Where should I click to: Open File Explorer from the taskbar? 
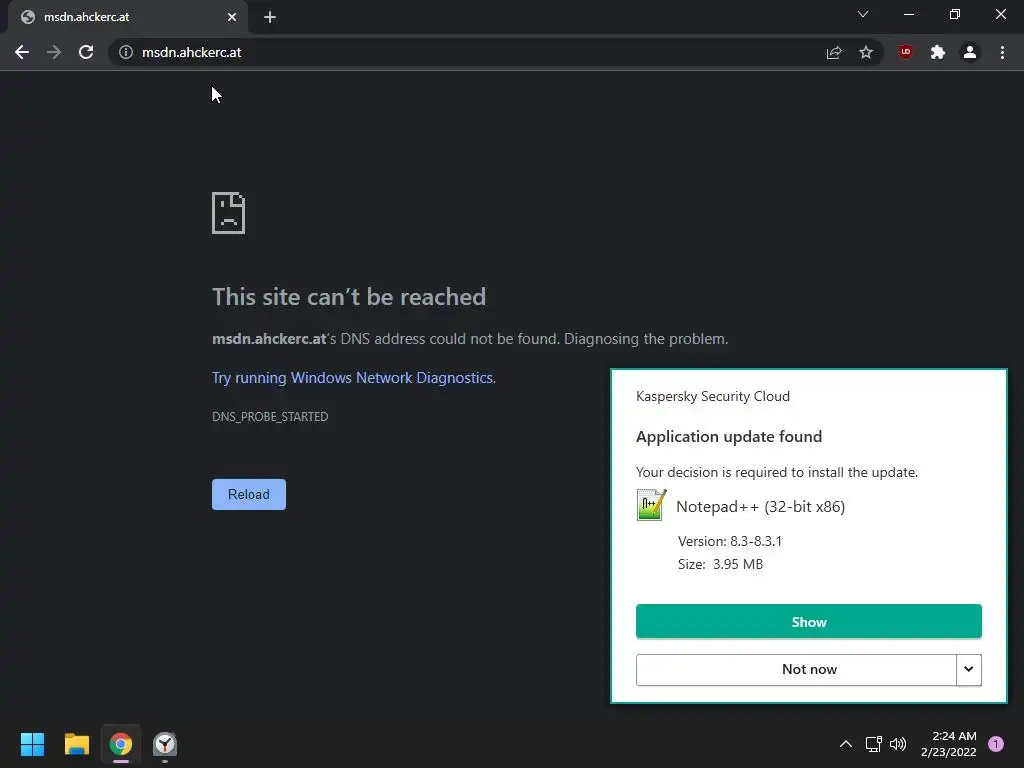click(x=76, y=744)
